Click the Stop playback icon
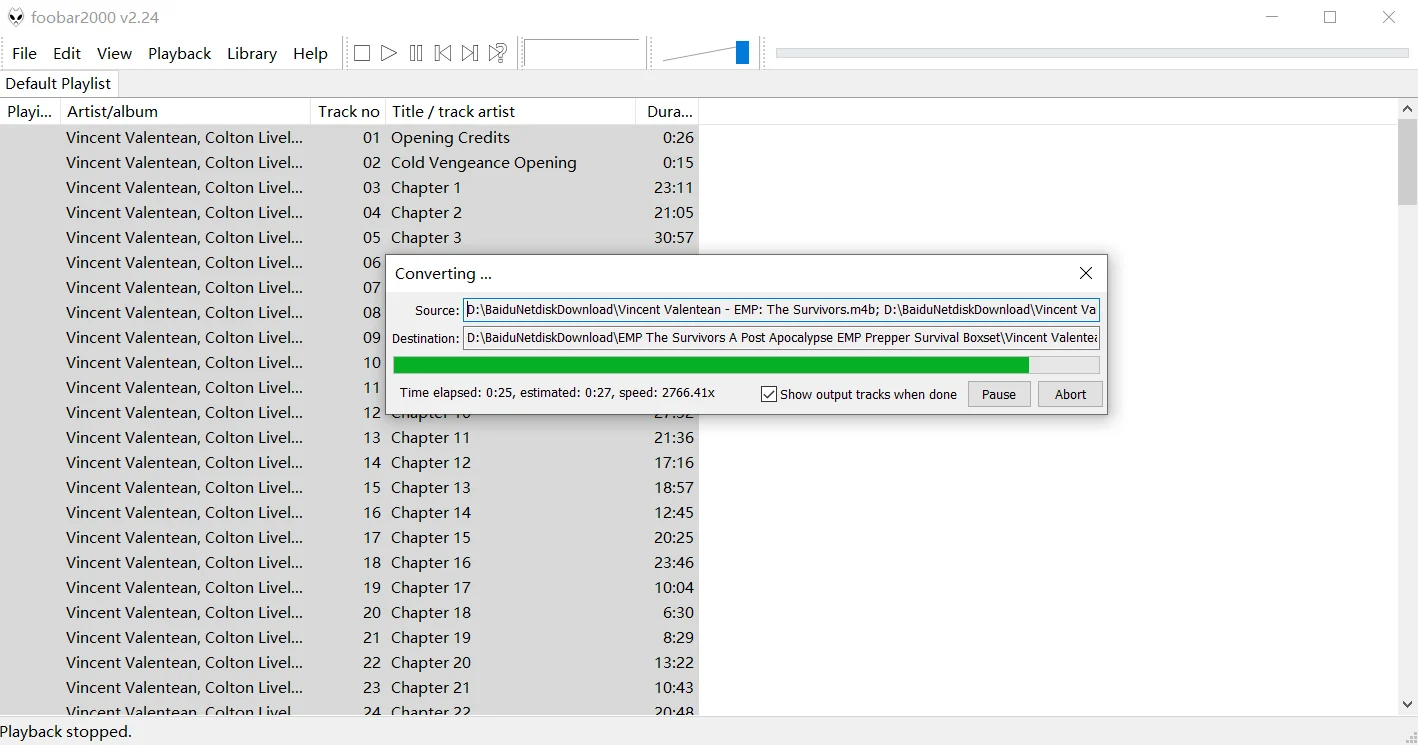The image size is (1418, 745). click(362, 53)
